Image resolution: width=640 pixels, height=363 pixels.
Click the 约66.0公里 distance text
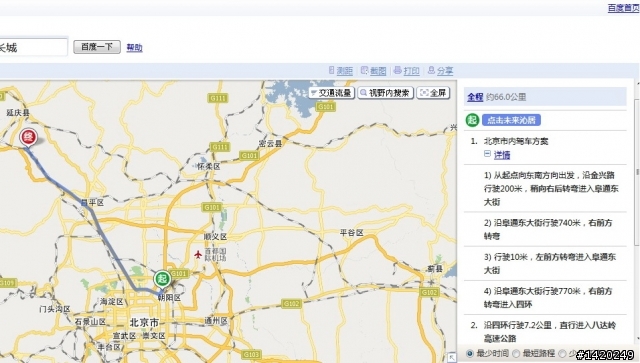point(506,97)
